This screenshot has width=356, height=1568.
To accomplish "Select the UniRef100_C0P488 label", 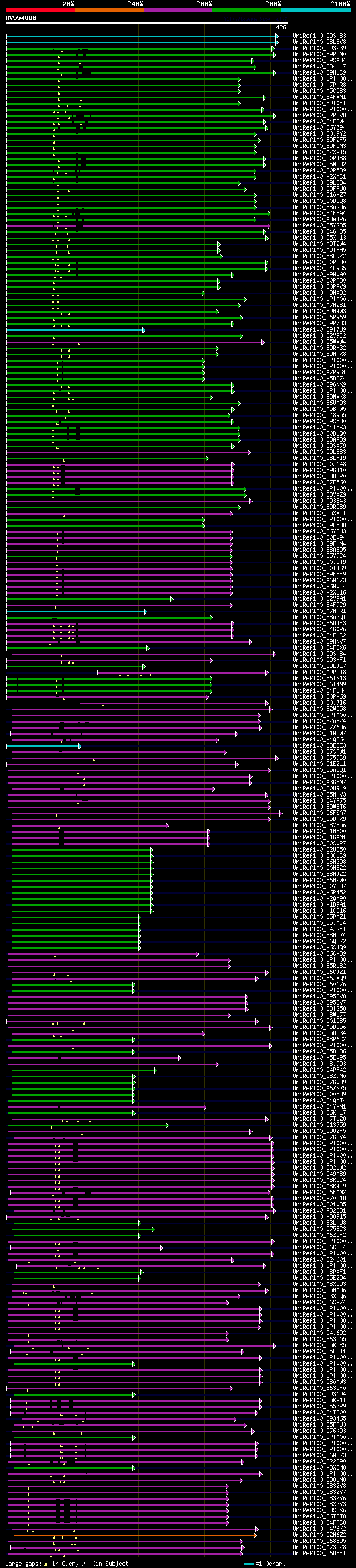I will (319, 159).
